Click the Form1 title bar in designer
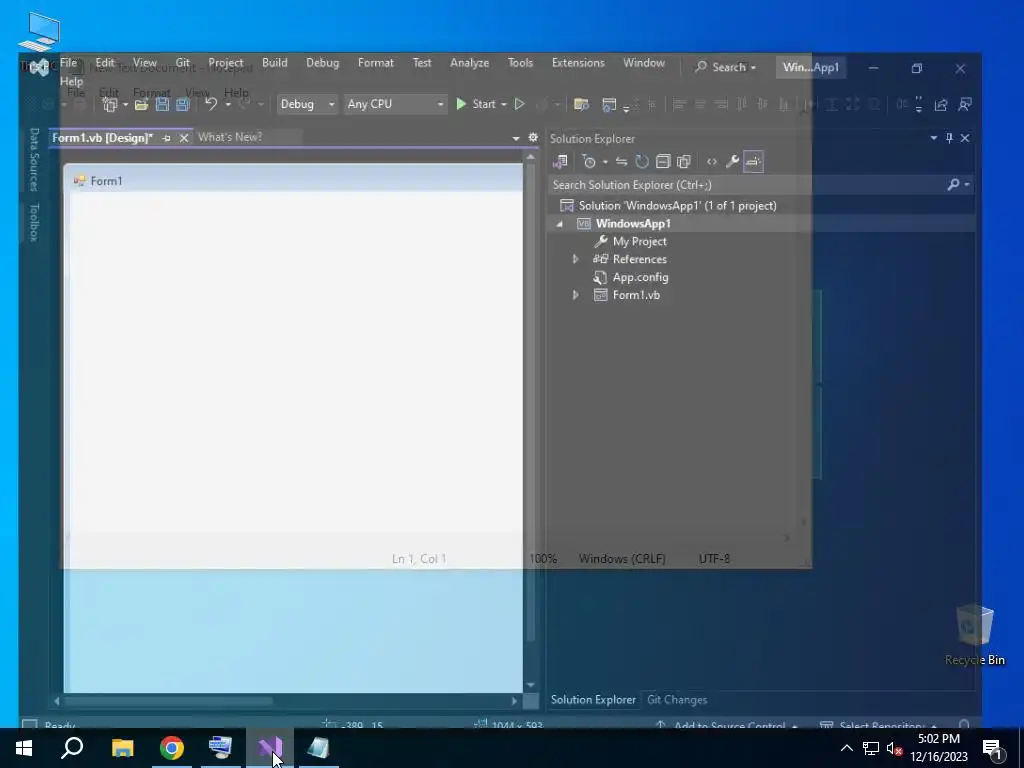This screenshot has width=1024, height=768. point(293,180)
